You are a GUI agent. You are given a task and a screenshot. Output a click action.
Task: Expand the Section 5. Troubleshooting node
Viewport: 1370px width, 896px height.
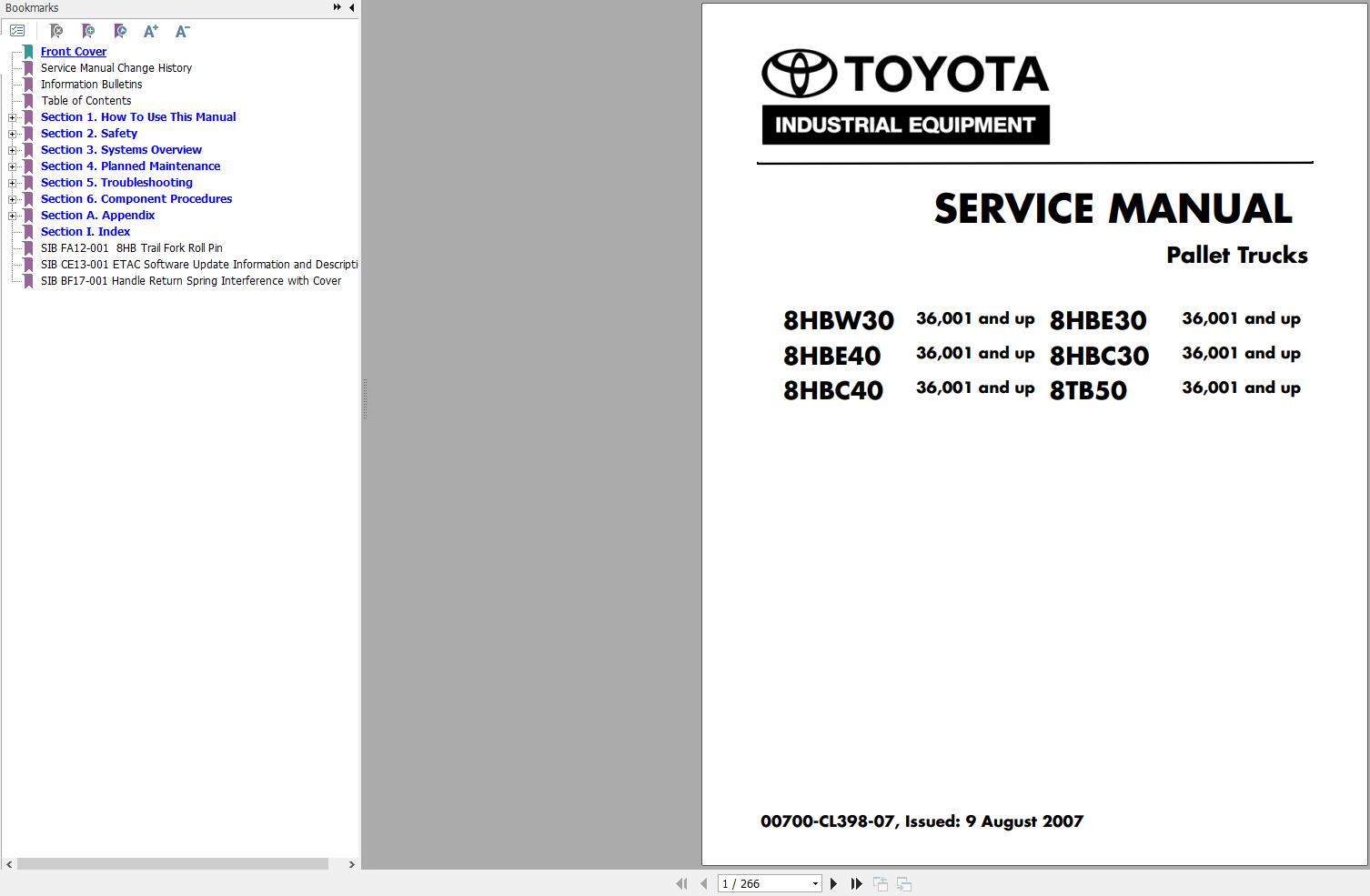click(12, 183)
